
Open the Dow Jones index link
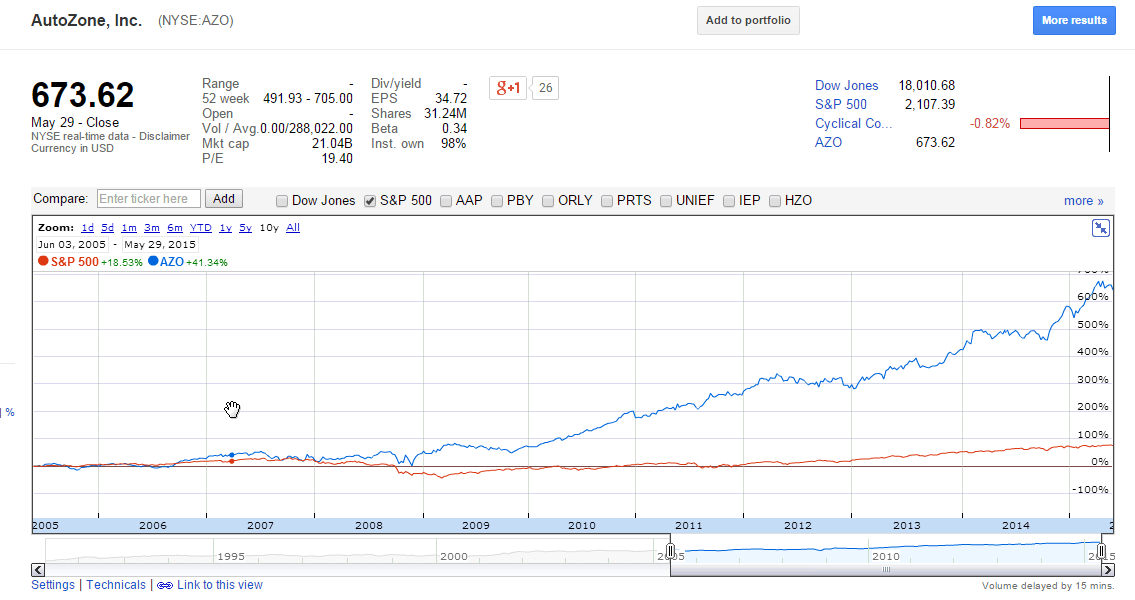point(846,85)
